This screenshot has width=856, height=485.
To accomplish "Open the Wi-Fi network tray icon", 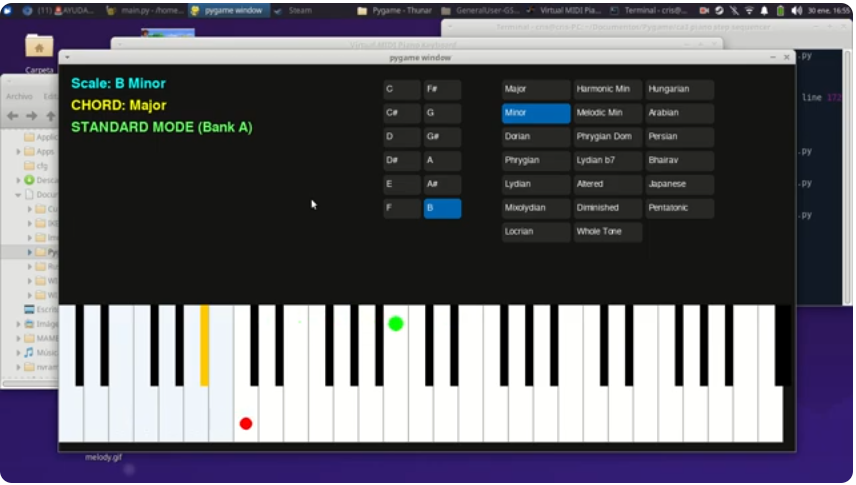I will pyautogui.click(x=749, y=11).
